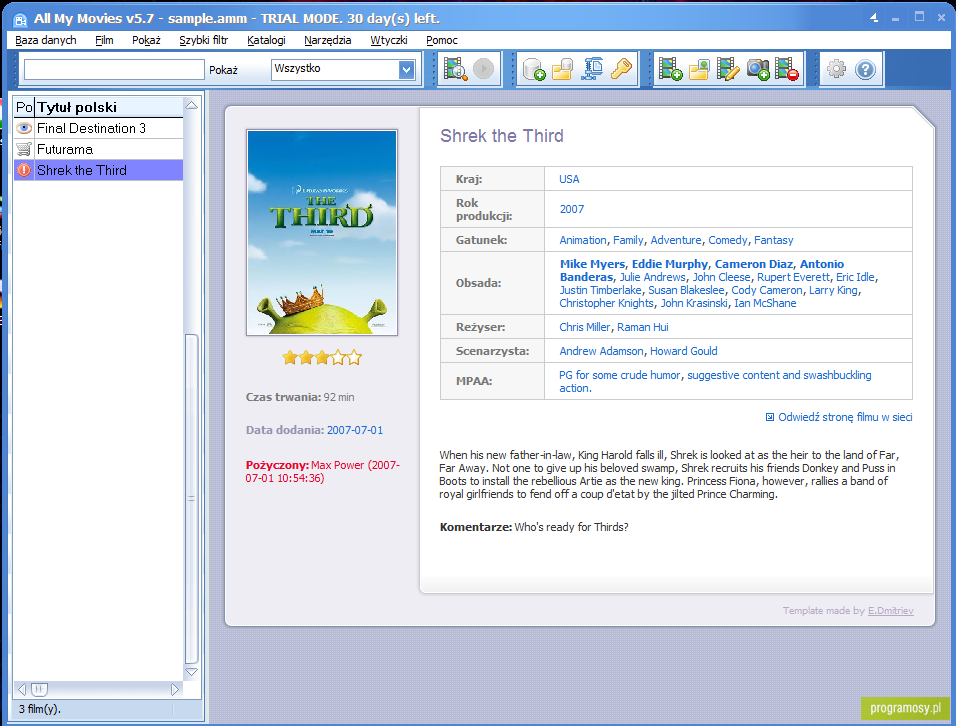Select Shrek the Third in the movie list

tap(98, 170)
